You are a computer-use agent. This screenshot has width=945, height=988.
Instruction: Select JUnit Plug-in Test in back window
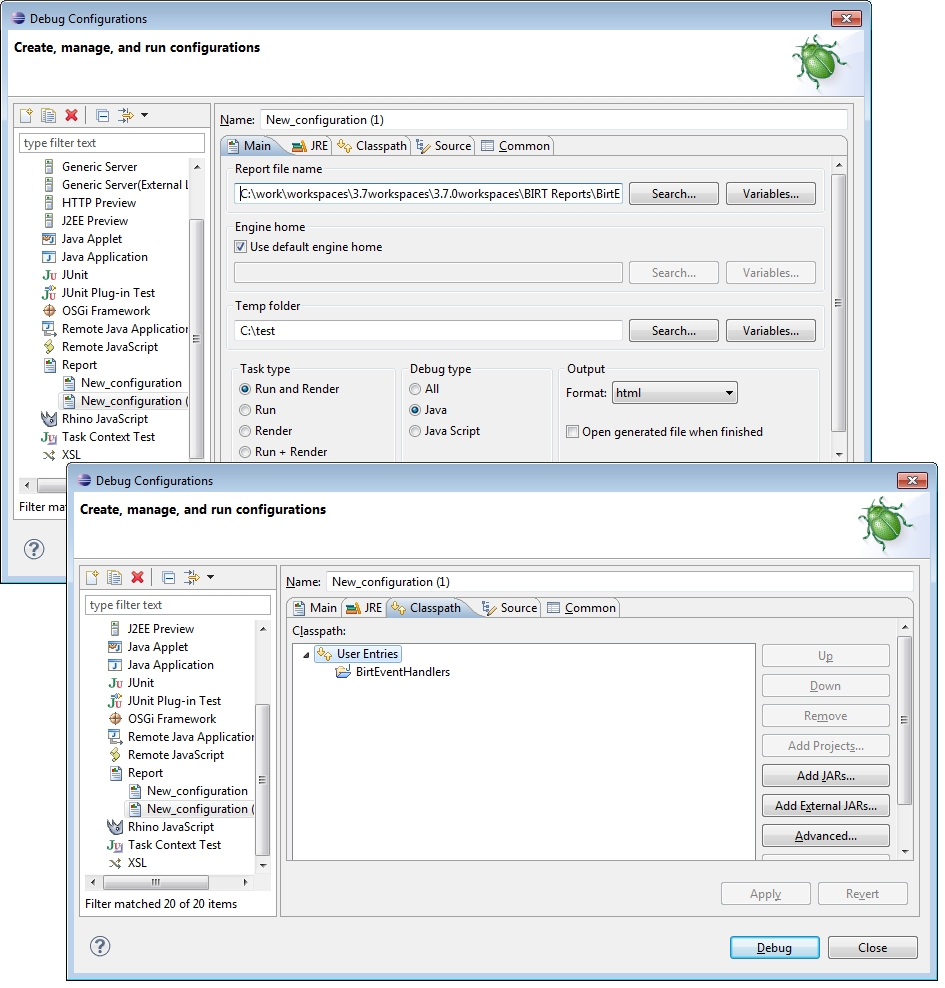[x=108, y=293]
